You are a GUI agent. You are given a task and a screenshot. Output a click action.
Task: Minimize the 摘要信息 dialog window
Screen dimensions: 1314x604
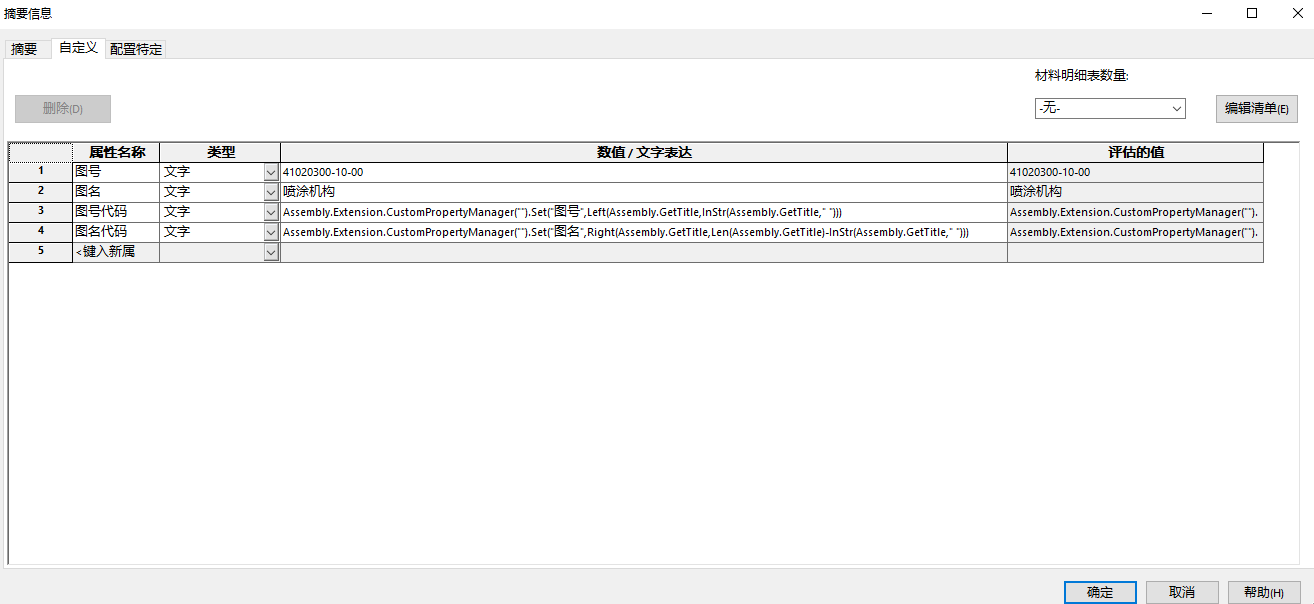tap(1206, 13)
